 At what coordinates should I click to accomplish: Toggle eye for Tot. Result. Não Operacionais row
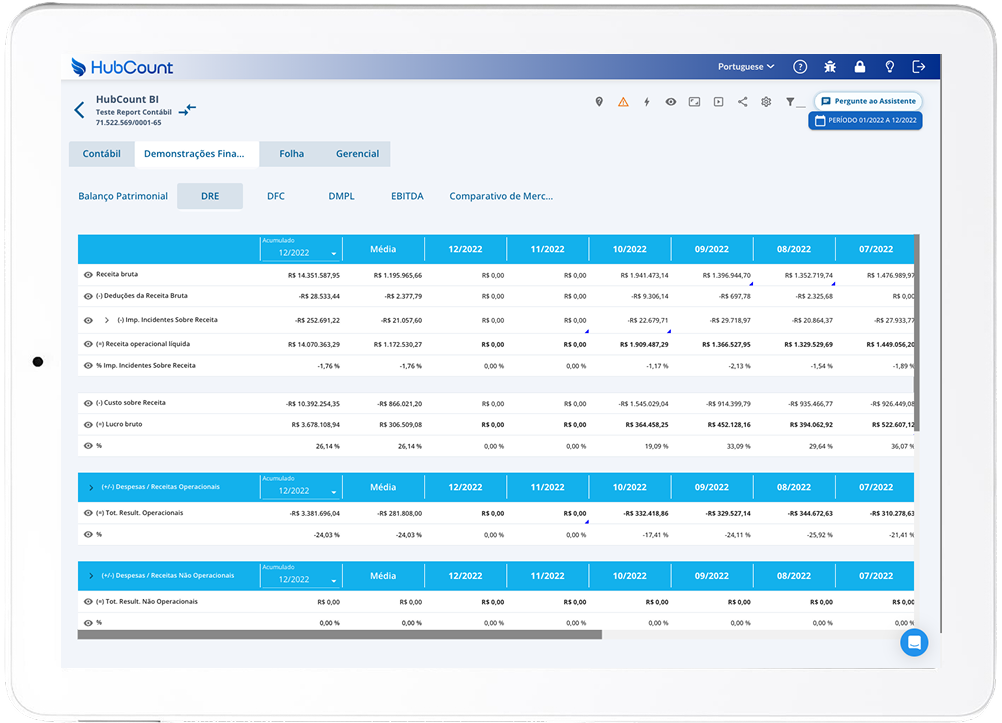[88, 602]
